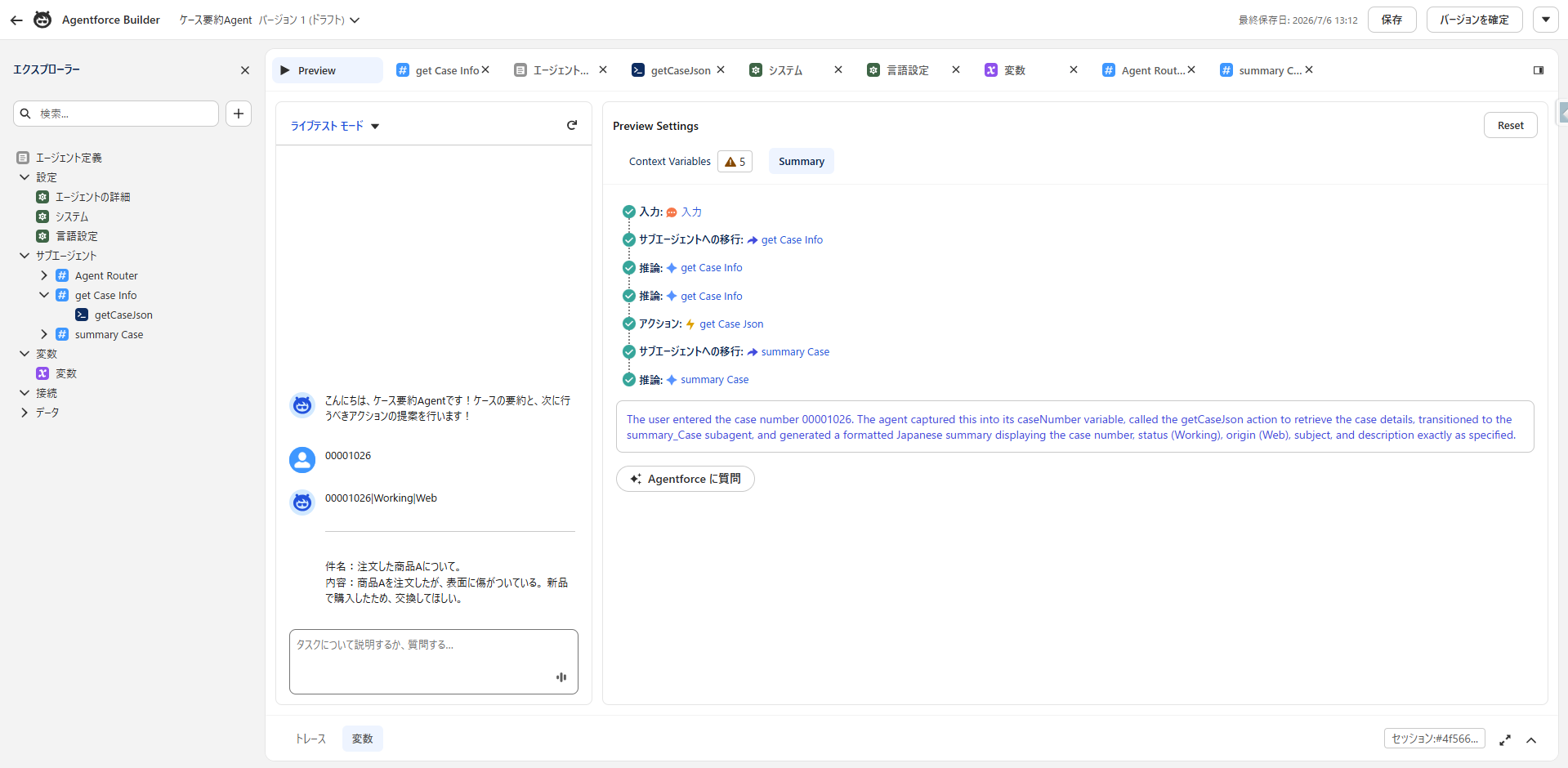Click the chat message input field
The width and height of the screenshot is (1568, 768).
click(x=433, y=662)
